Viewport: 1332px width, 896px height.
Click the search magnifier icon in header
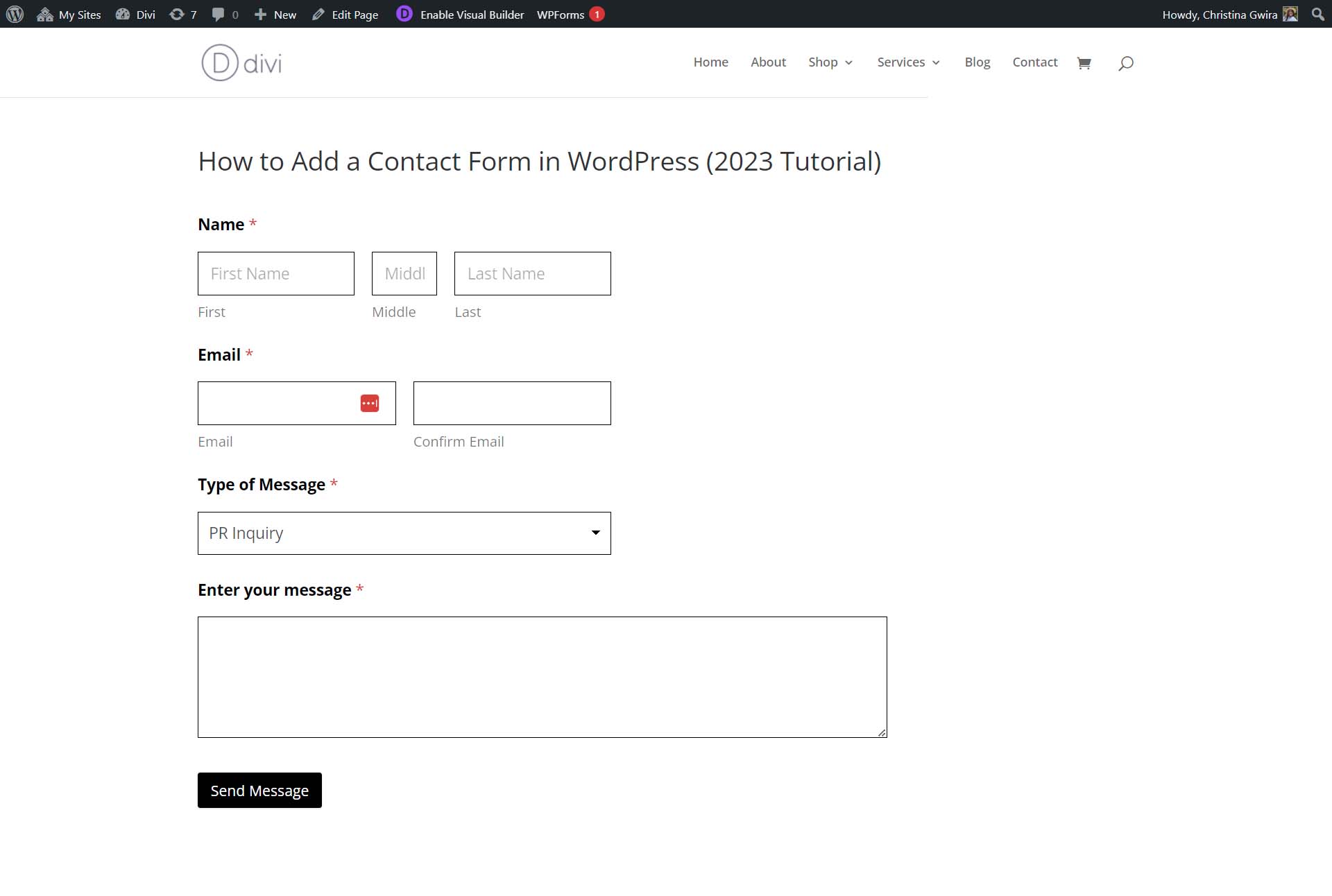coord(1125,62)
